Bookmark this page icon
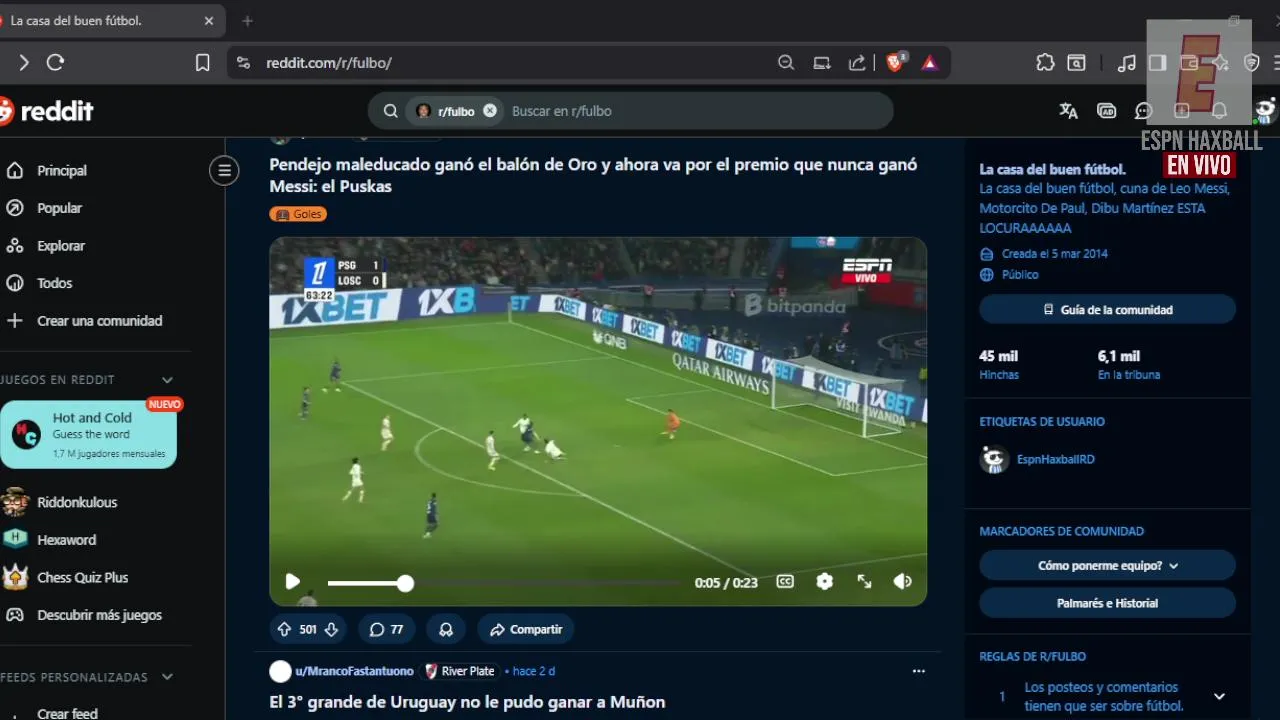Viewport: 1280px width, 720px height. click(202, 63)
